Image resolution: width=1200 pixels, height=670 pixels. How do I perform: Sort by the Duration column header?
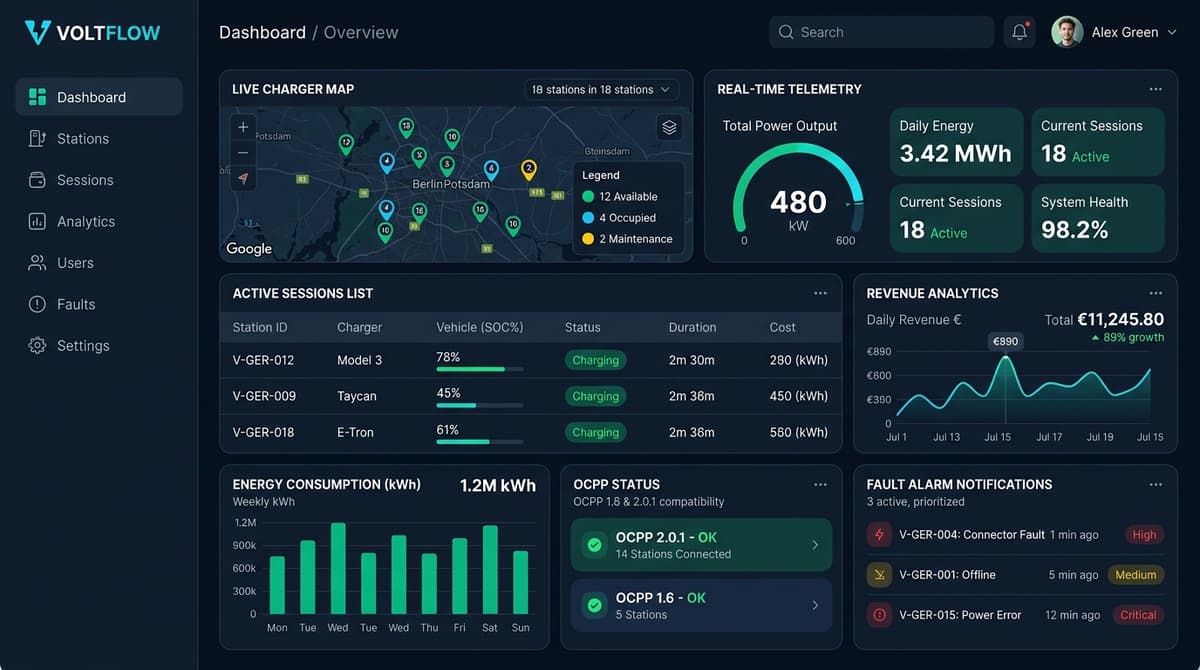pos(692,327)
